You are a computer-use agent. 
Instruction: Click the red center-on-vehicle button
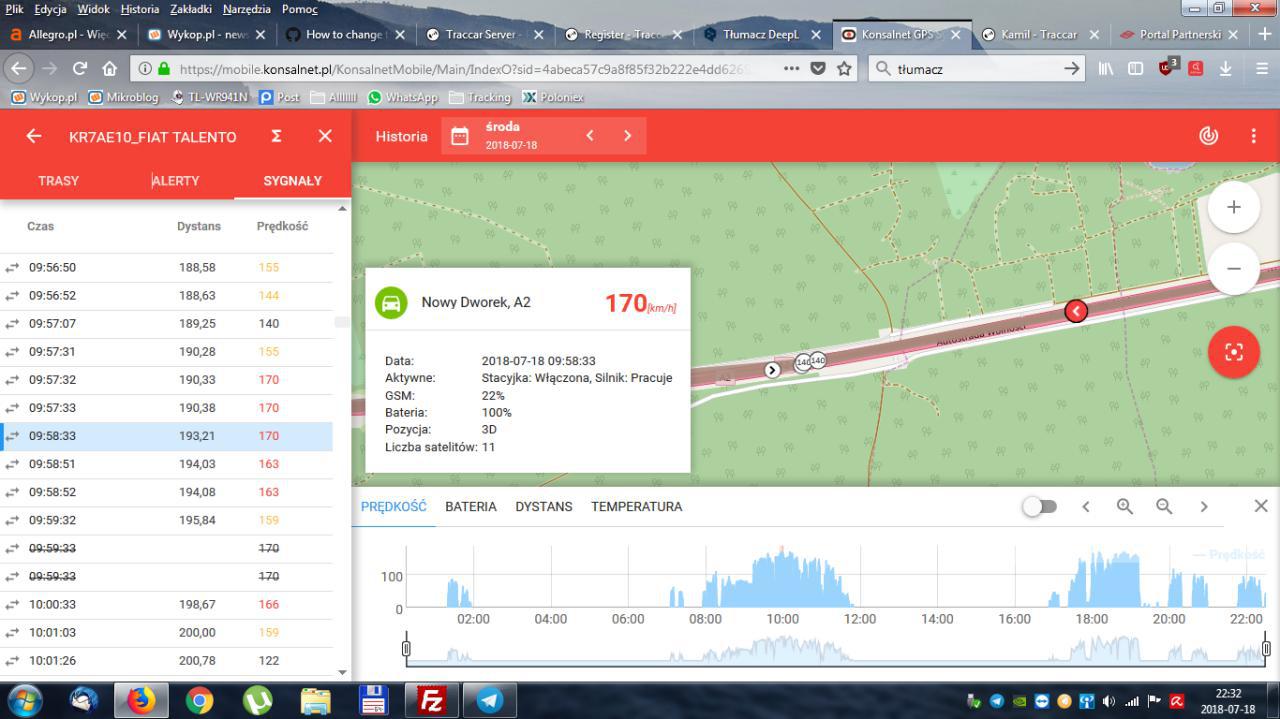1234,352
